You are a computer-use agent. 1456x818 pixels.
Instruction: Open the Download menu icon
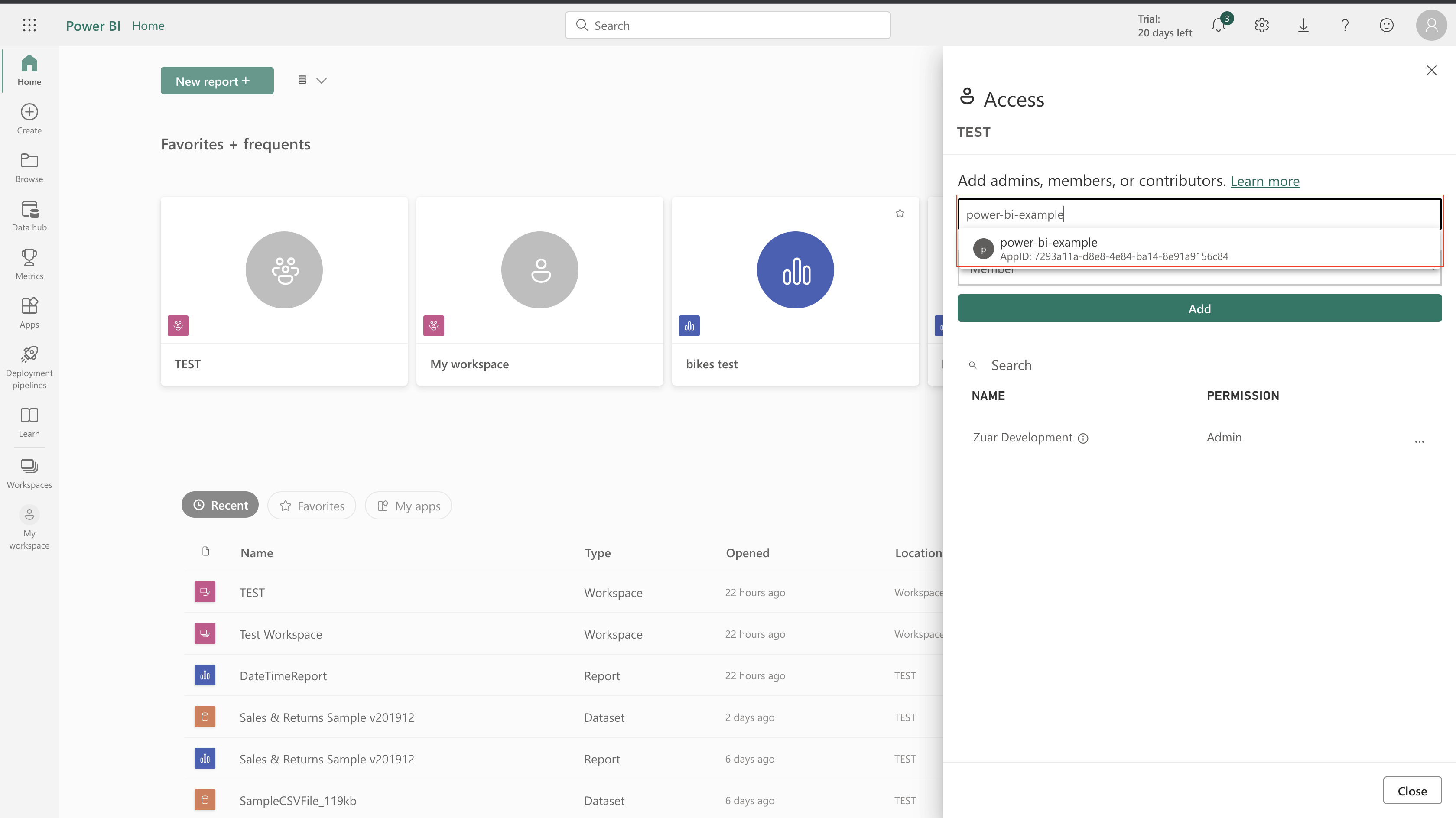(x=1303, y=26)
